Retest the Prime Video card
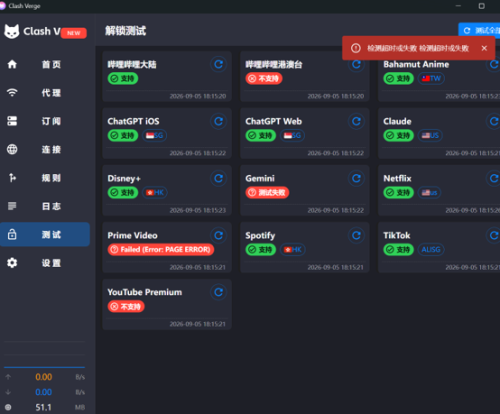 (219, 235)
